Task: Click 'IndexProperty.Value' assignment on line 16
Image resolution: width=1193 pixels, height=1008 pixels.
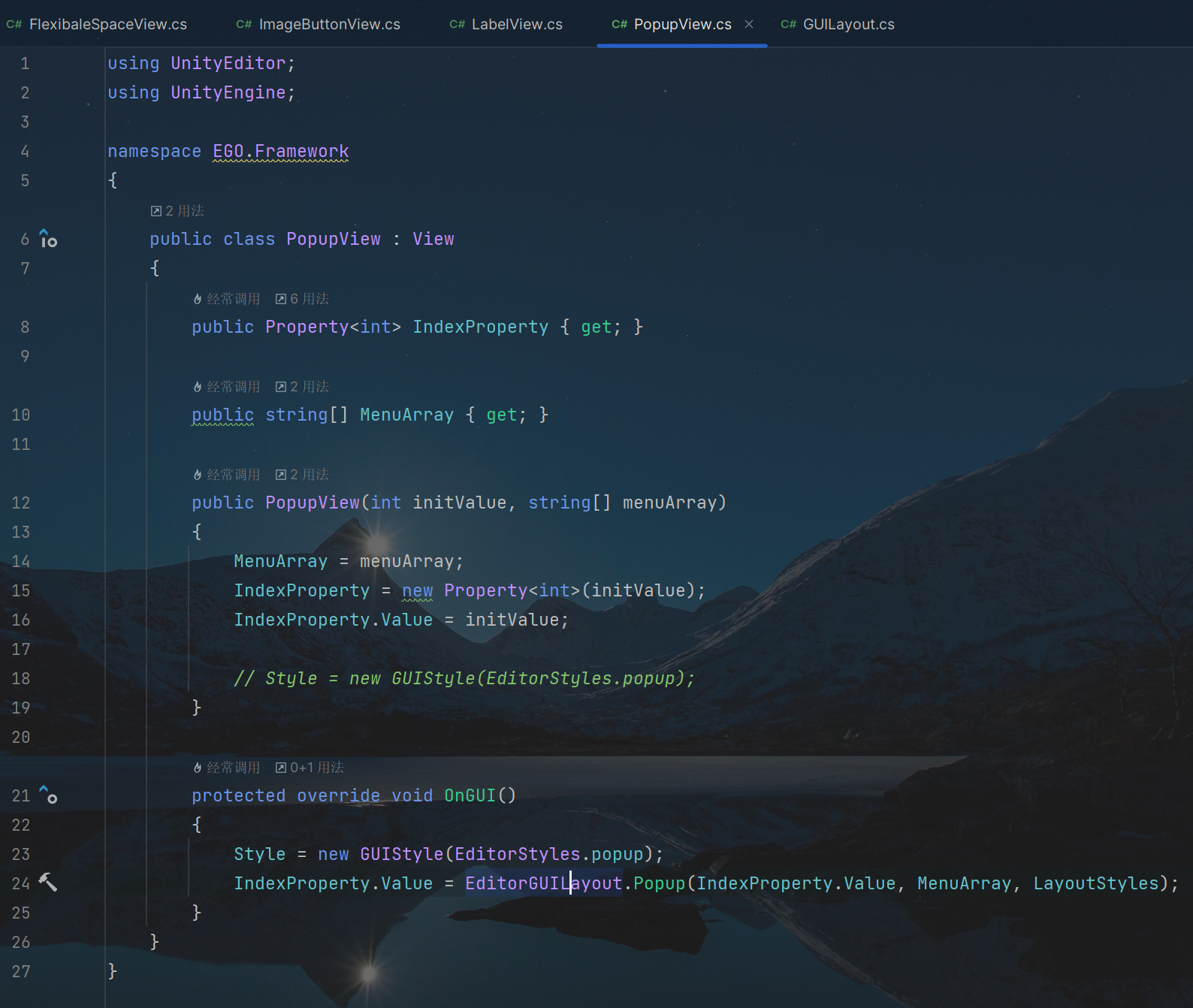Action: (x=333, y=620)
